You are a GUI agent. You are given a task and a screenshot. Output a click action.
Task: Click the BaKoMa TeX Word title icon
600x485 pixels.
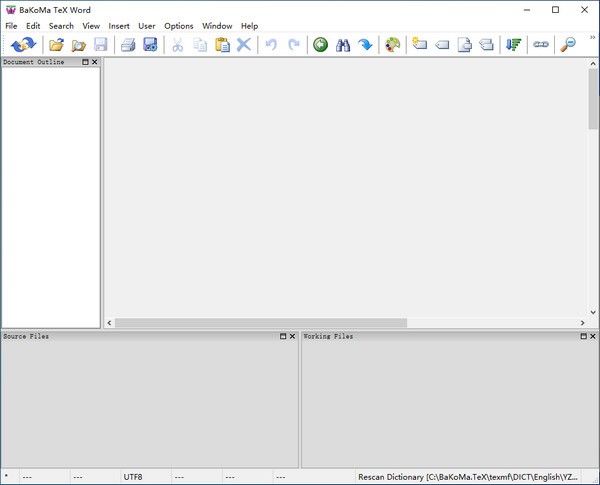click(x=11, y=10)
